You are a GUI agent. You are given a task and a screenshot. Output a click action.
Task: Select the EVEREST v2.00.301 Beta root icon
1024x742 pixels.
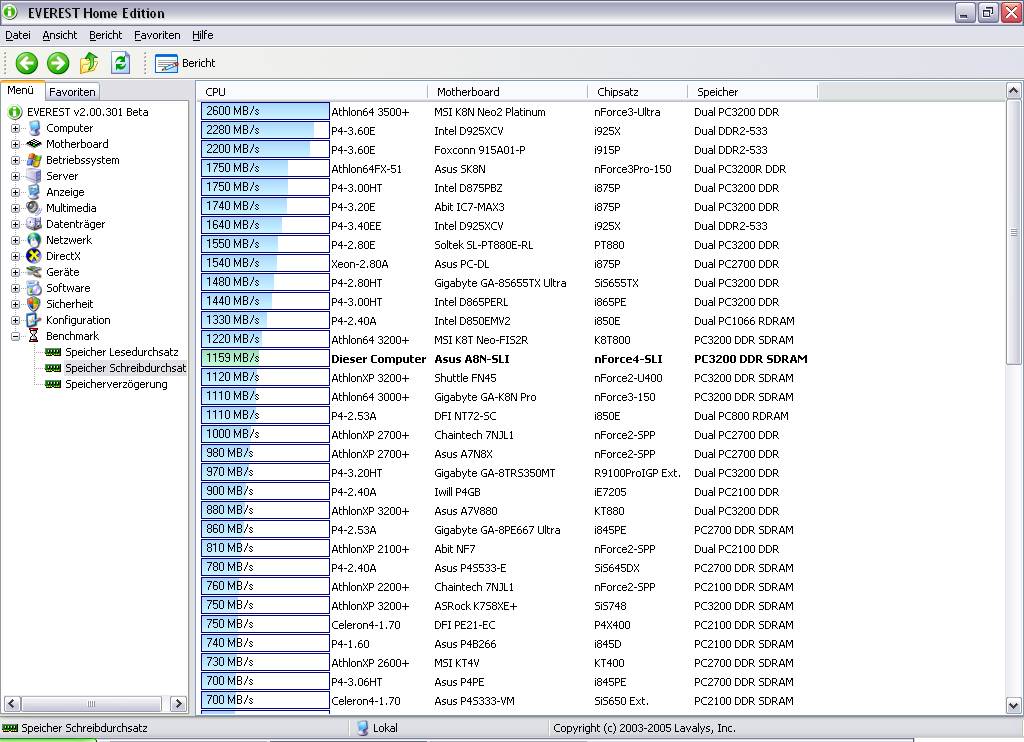pyautogui.click(x=15, y=112)
